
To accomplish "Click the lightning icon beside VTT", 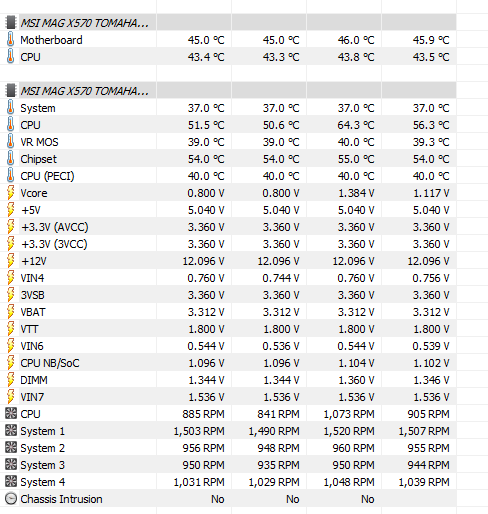I will point(11,329).
